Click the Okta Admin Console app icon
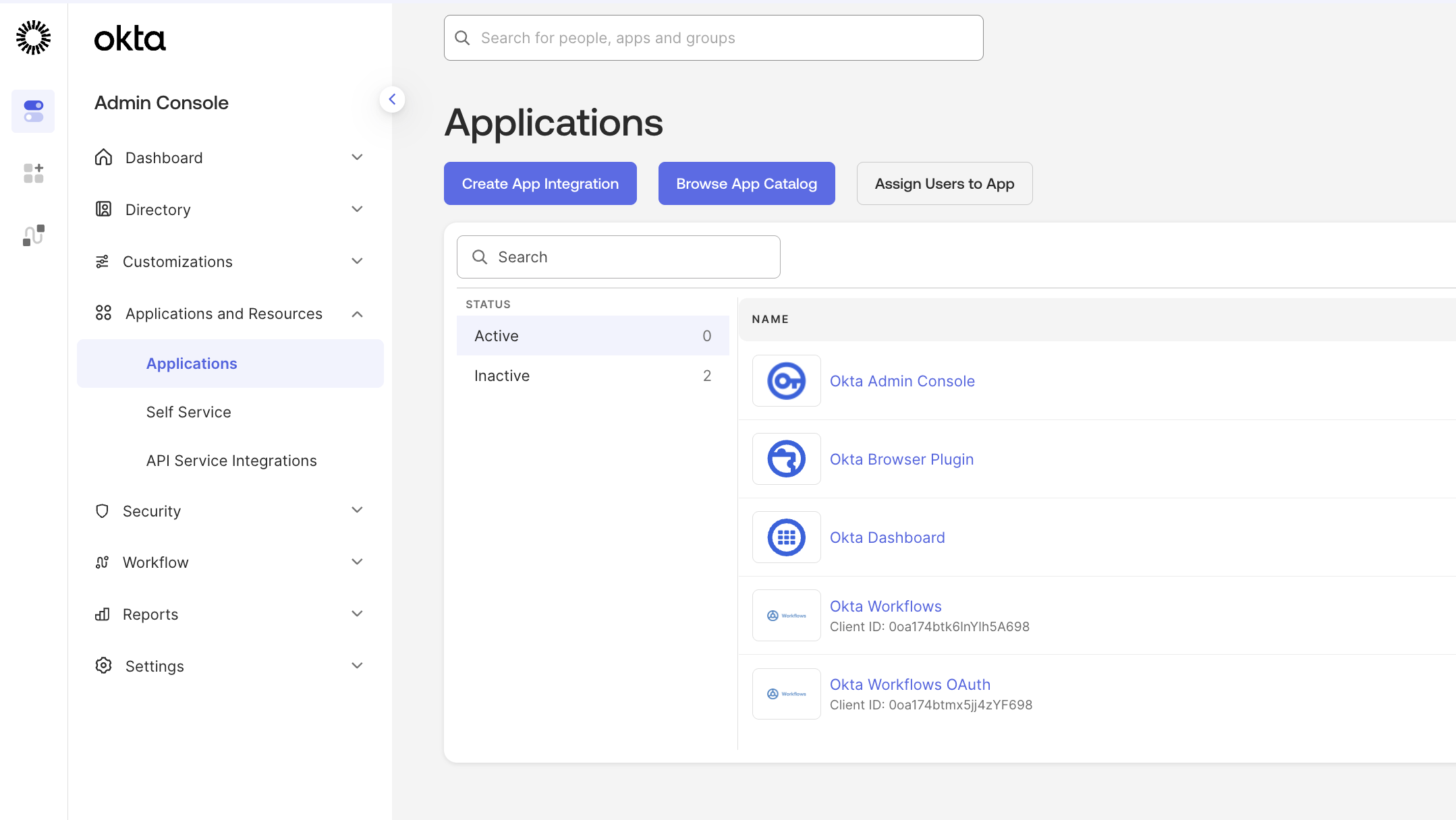The image size is (1456, 820). pos(787,381)
